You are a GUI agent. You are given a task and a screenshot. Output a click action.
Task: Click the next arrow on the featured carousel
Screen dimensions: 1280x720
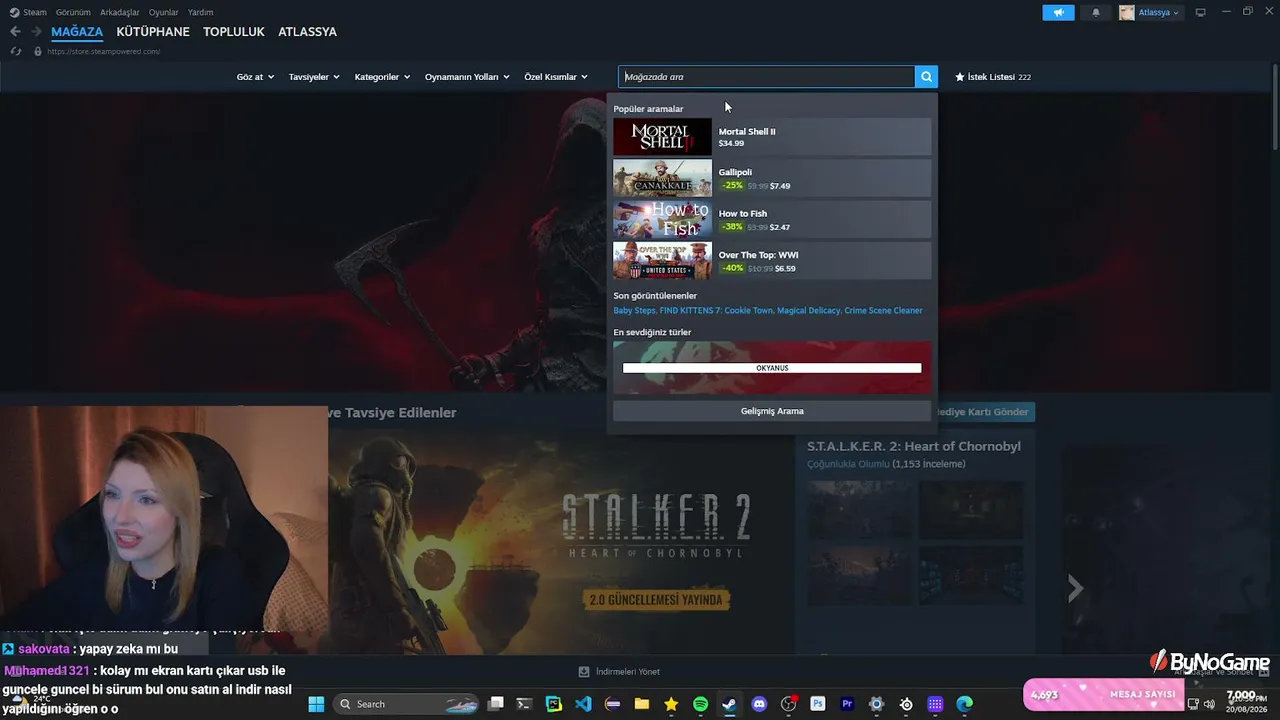1075,588
